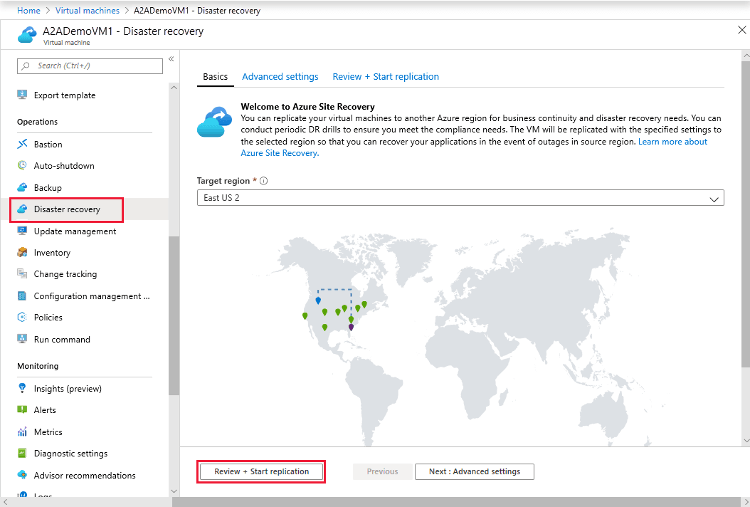Click inside the sidebar search field
Image resolution: width=750 pixels, height=507 pixels.
pyautogui.click(x=90, y=66)
